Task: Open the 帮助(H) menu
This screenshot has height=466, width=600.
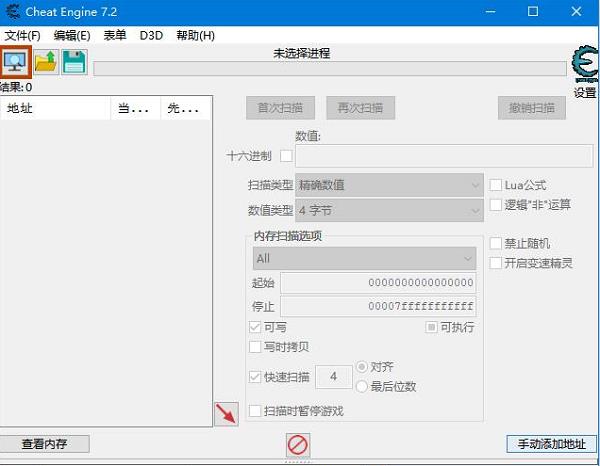Action: pos(195,35)
